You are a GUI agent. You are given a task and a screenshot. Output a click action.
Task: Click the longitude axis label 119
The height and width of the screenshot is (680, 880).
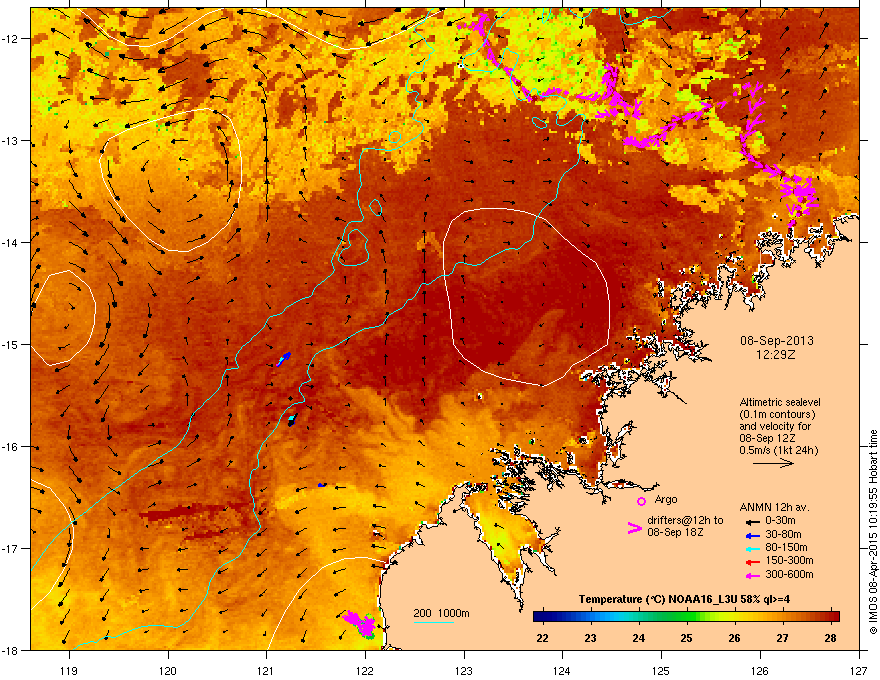[x=69, y=670]
